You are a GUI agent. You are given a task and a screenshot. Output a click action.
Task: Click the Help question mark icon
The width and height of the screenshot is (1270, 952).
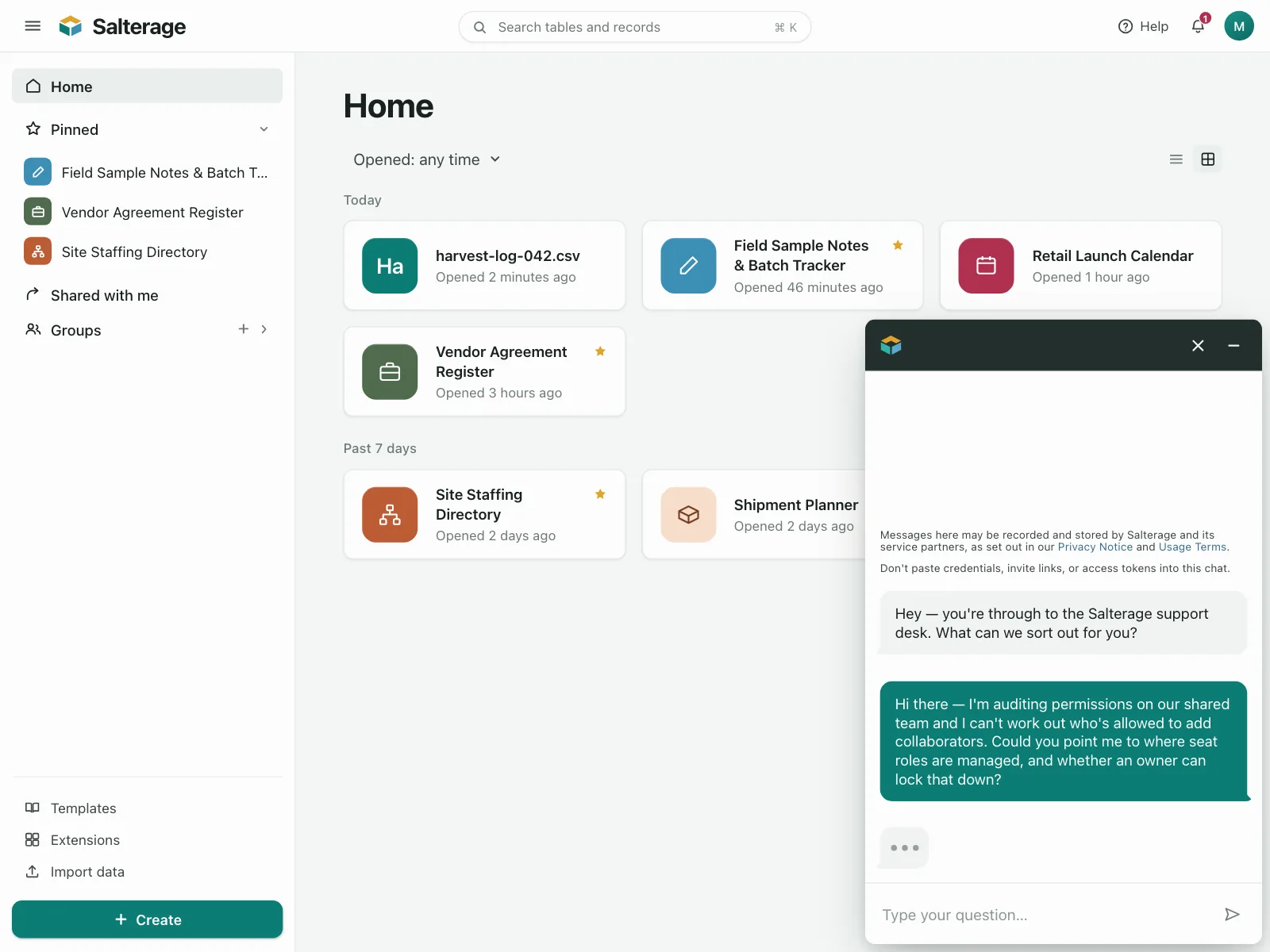pos(1125,26)
